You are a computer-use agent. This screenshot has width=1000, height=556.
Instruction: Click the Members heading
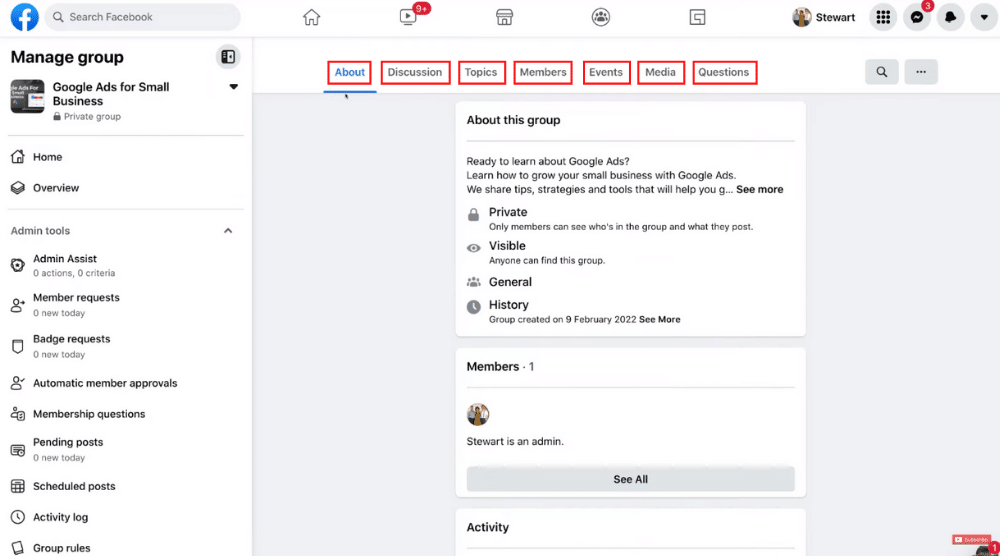(492, 367)
